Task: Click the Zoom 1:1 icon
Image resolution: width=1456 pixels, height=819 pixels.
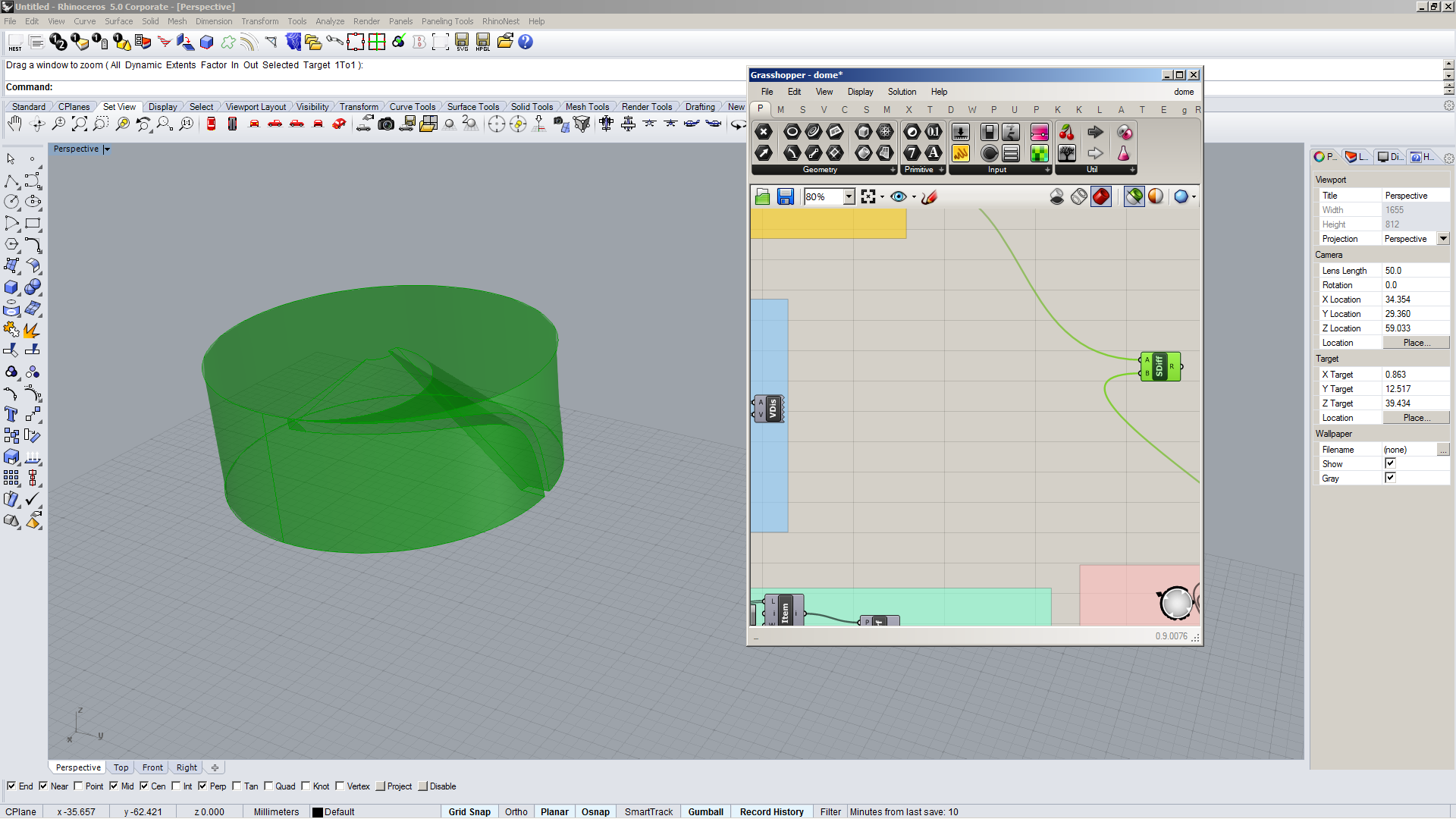Action: [186, 124]
